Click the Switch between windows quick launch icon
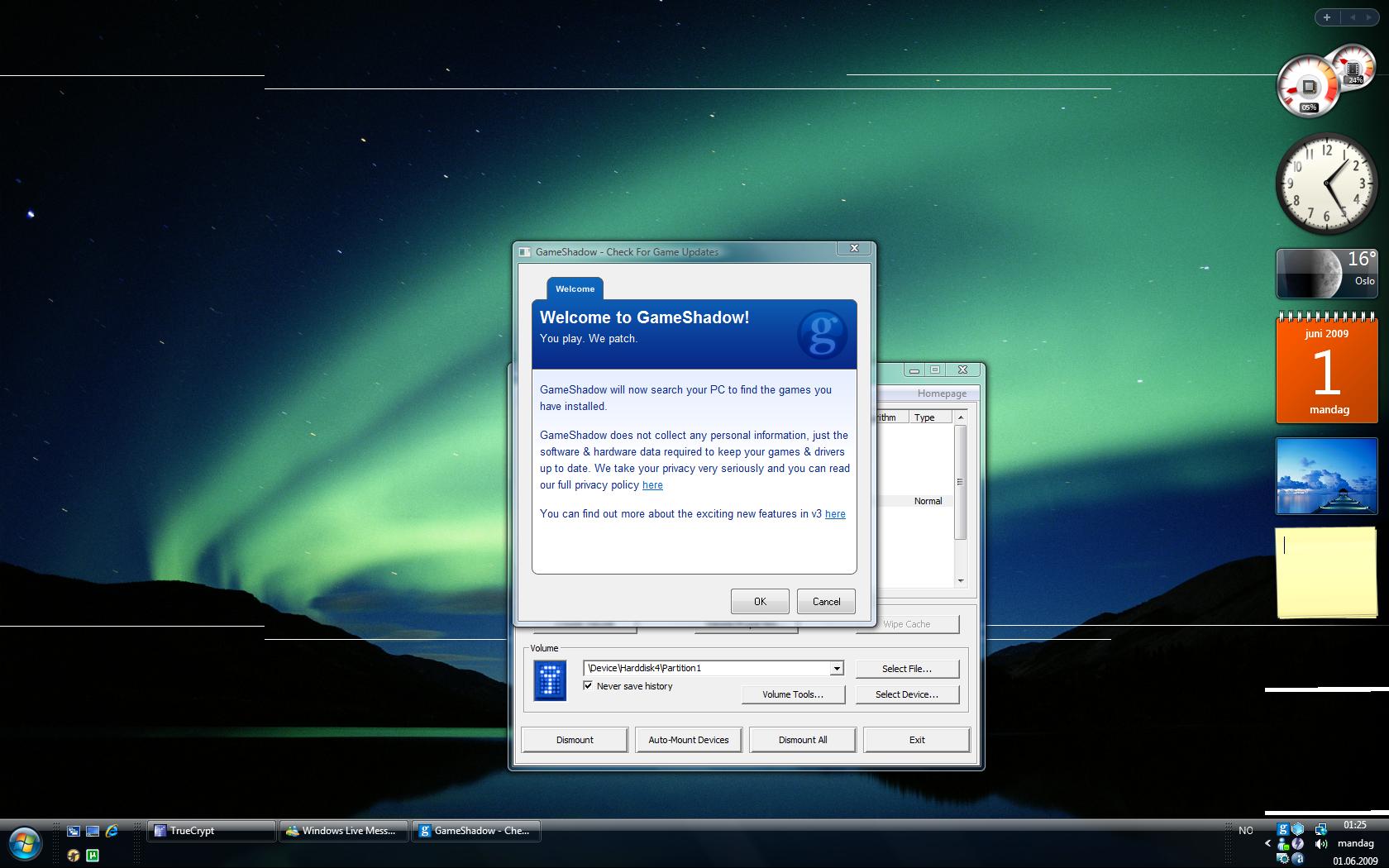1389x868 pixels. click(74, 831)
